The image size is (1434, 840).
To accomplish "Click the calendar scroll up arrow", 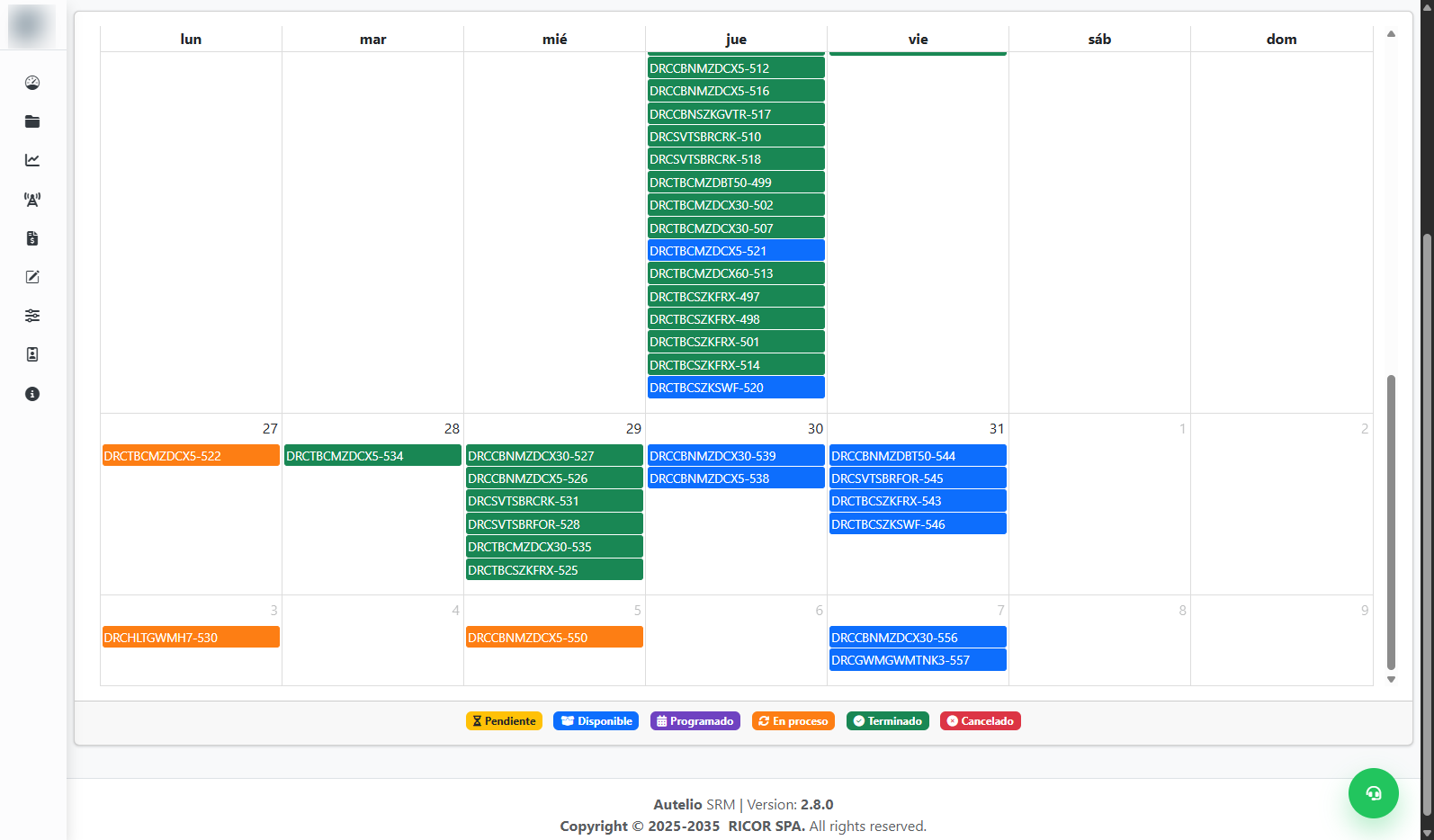I will 1391,34.
